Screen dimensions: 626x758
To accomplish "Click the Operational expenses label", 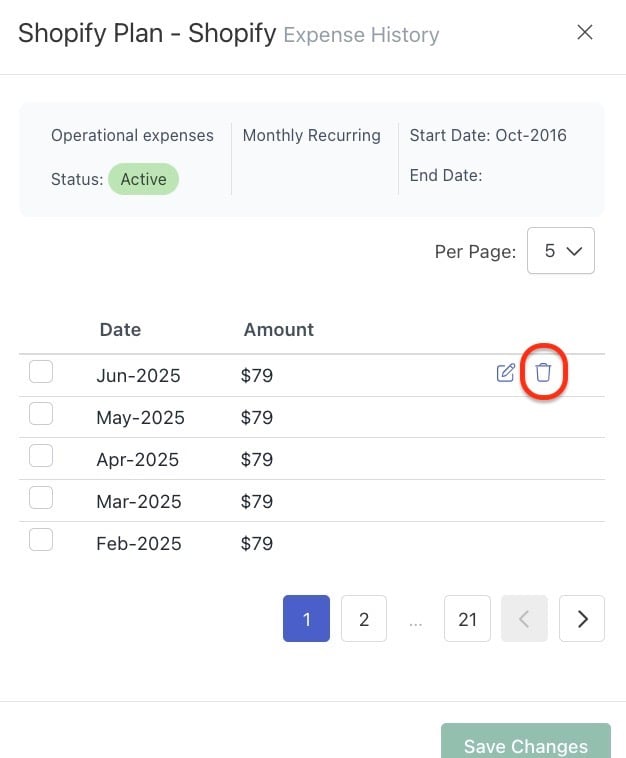I will coord(132,136).
